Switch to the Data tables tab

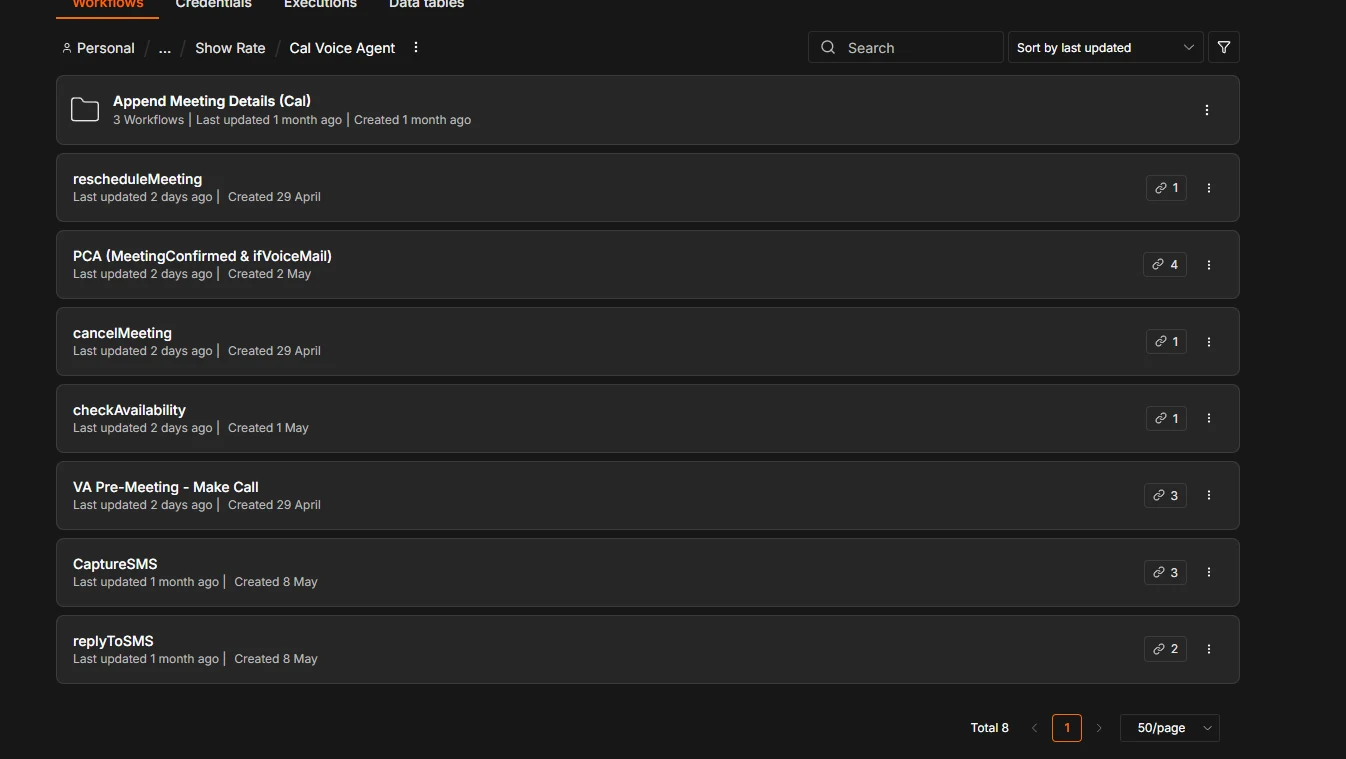426,4
